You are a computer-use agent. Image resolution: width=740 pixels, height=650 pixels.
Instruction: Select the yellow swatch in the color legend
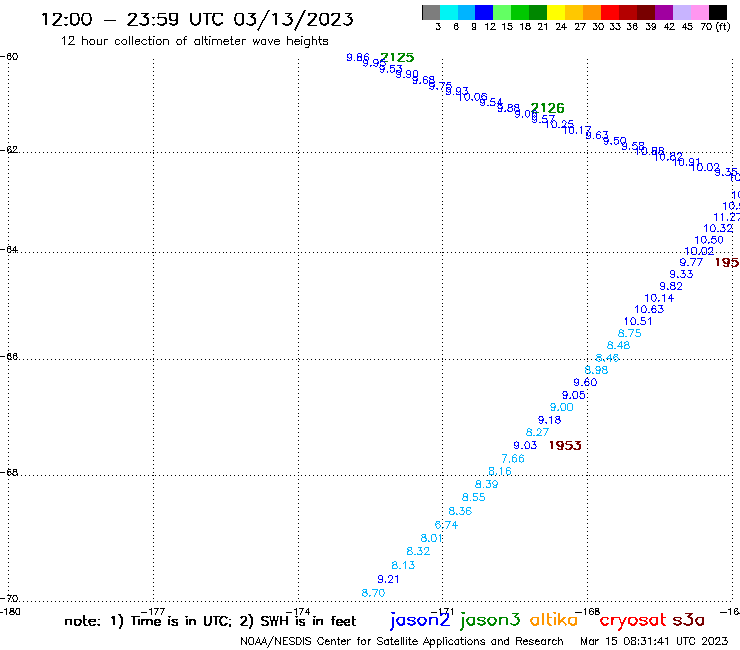(x=555, y=12)
